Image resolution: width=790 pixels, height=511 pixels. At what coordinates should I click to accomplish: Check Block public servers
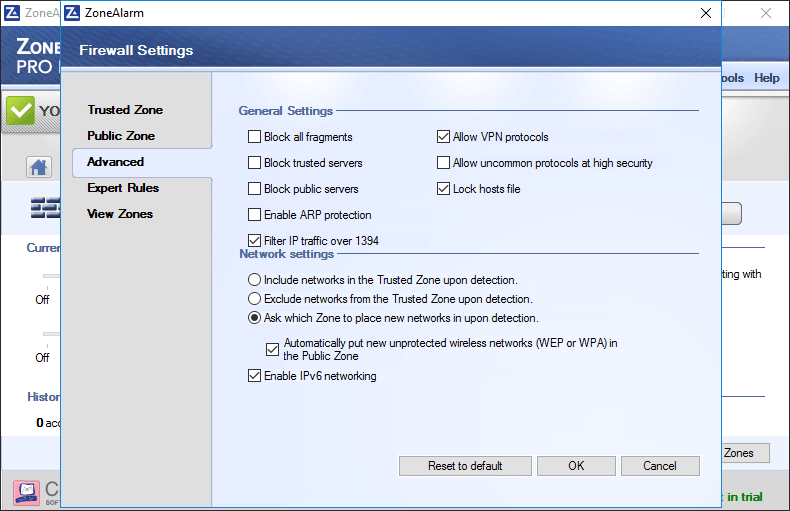tap(254, 189)
